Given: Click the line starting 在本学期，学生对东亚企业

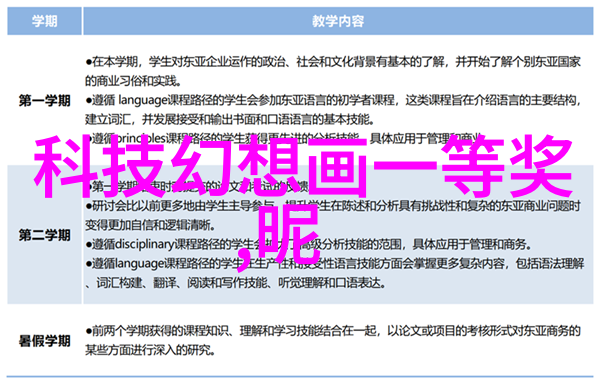Looking at the screenshot, I should pyautogui.click(x=333, y=61).
